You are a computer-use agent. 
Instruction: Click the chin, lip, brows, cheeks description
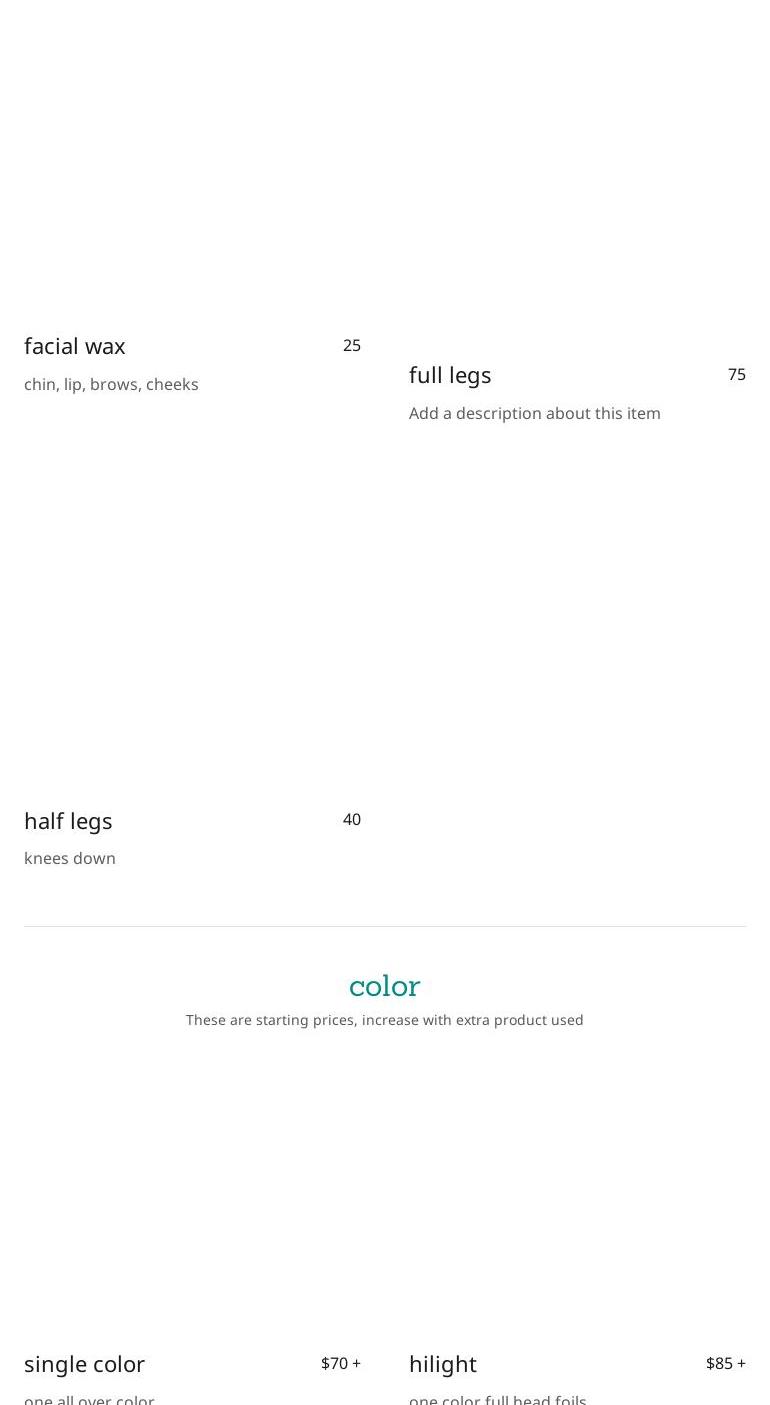click(111, 384)
